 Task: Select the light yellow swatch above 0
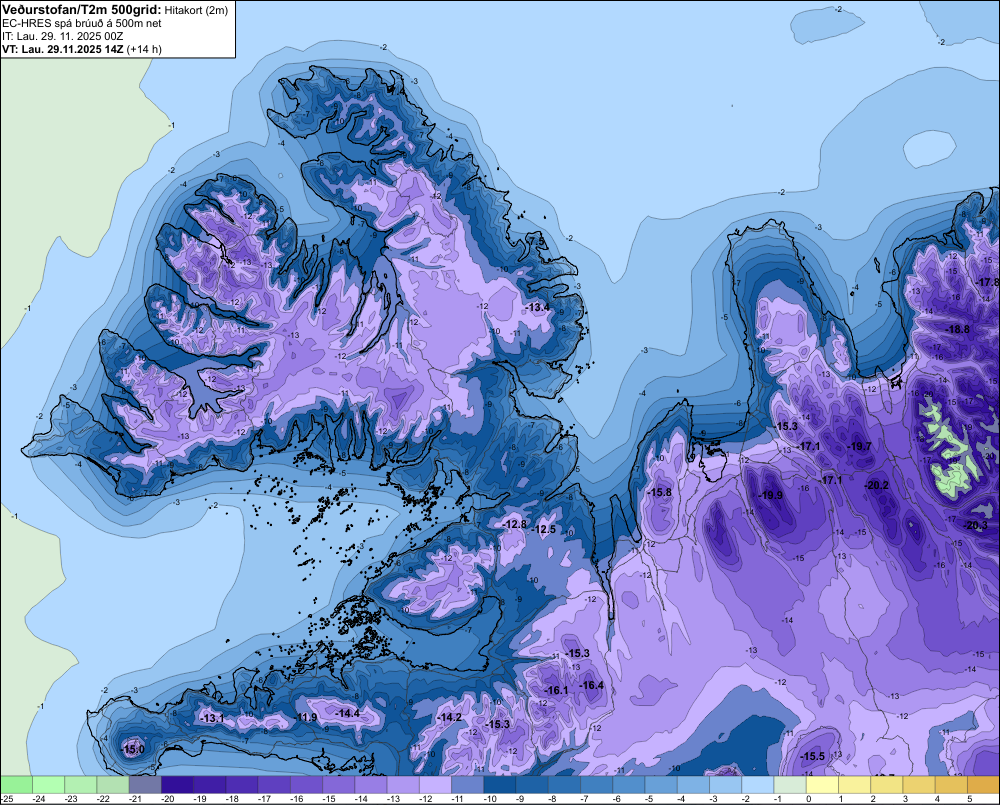tap(822, 784)
